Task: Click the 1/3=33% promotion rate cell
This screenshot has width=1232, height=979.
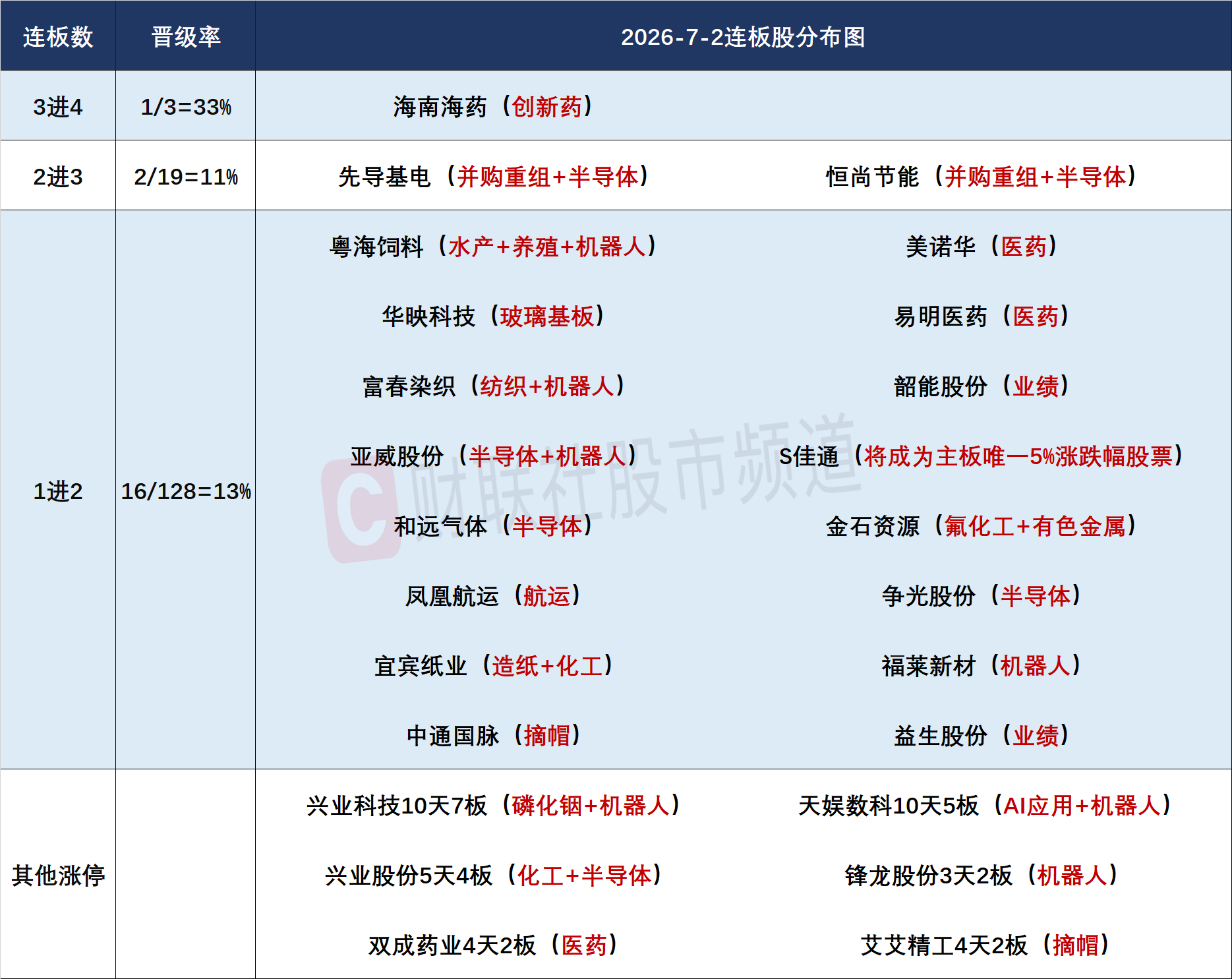Action: click(186, 106)
